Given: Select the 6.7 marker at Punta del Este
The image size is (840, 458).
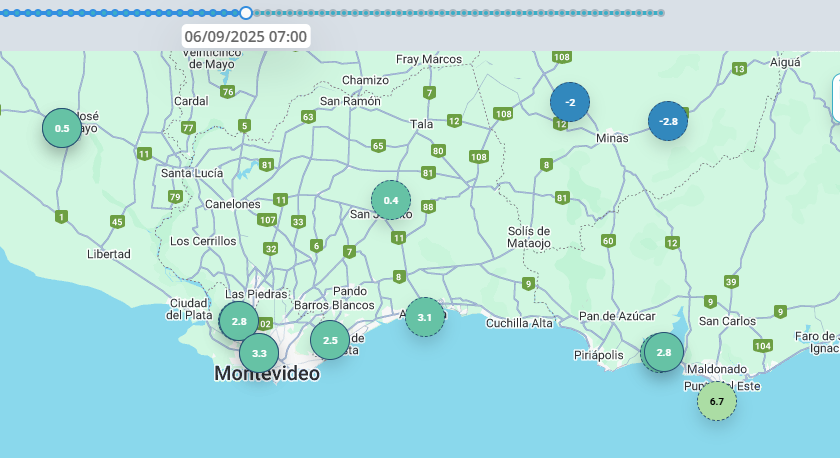Looking at the screenshot, I should (716, 401).
